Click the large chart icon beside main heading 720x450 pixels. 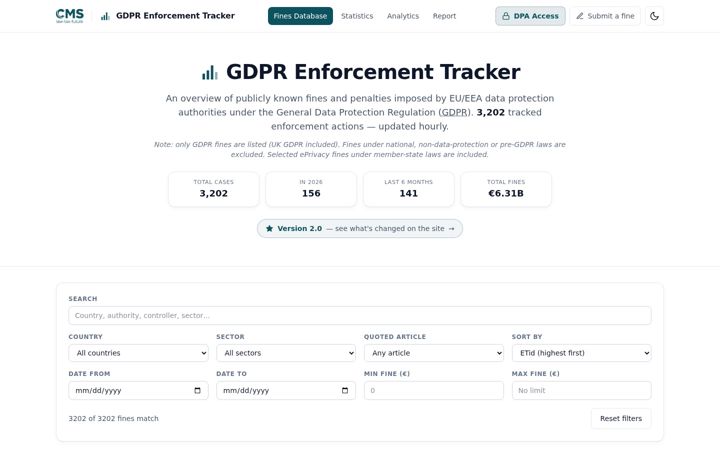point(210,72)
